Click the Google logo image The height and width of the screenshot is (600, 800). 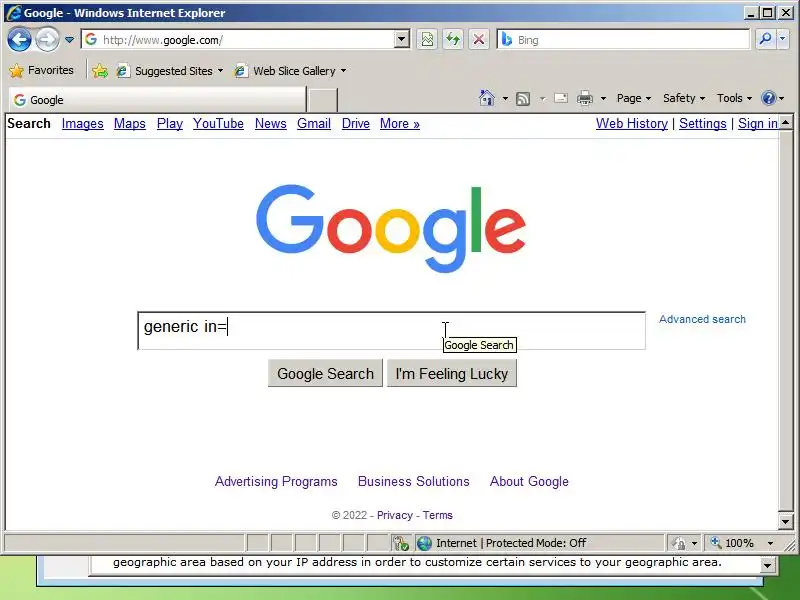pyautogui.click(x=391, y=228)
